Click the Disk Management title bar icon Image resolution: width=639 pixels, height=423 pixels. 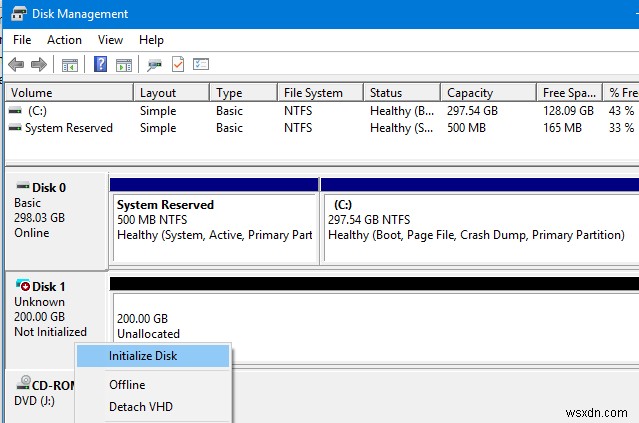point(18,13)
